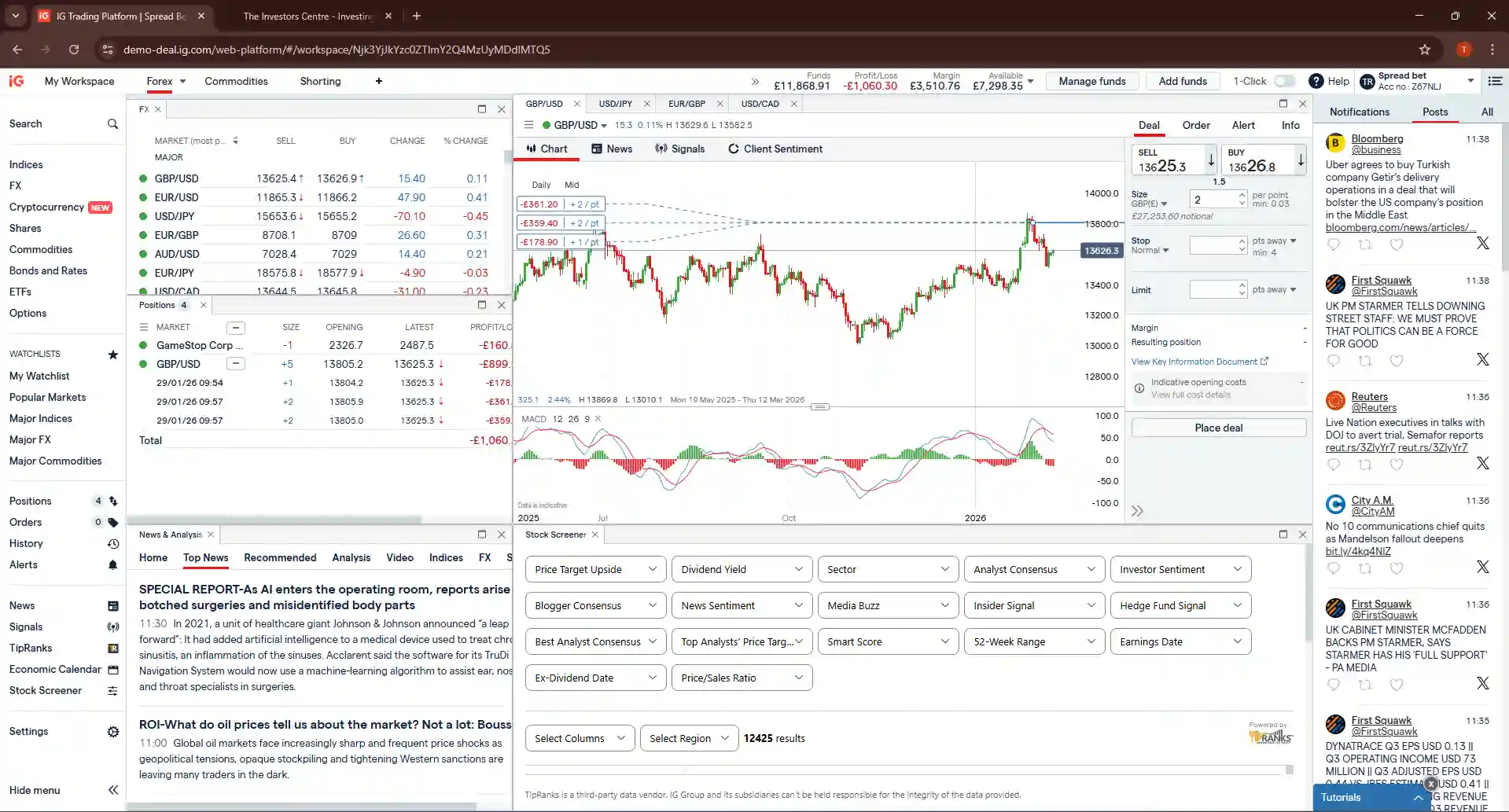View trading History via the clock icon

click(x=112, y=543)
